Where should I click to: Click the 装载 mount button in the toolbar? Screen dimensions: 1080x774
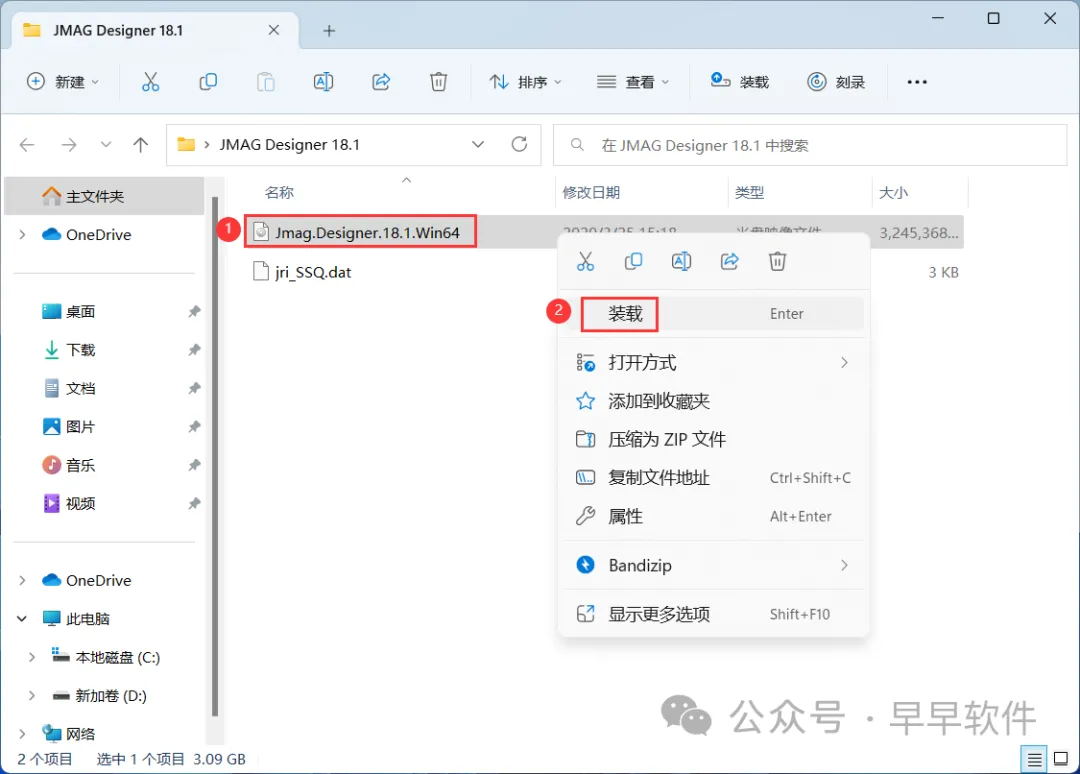(x=739, y=82)
